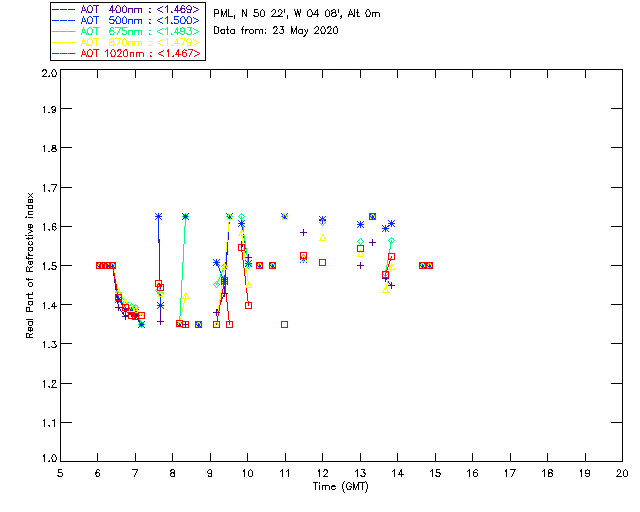The image size is (640, 512).
Task: Click the y-axis tick label 1.9
Action: [50, 109]
